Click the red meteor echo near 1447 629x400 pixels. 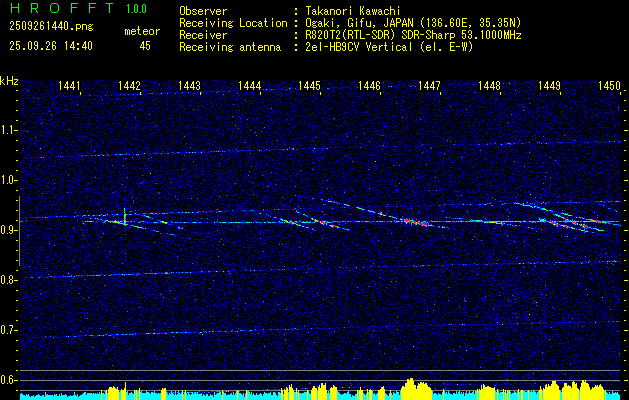[417, 222]
